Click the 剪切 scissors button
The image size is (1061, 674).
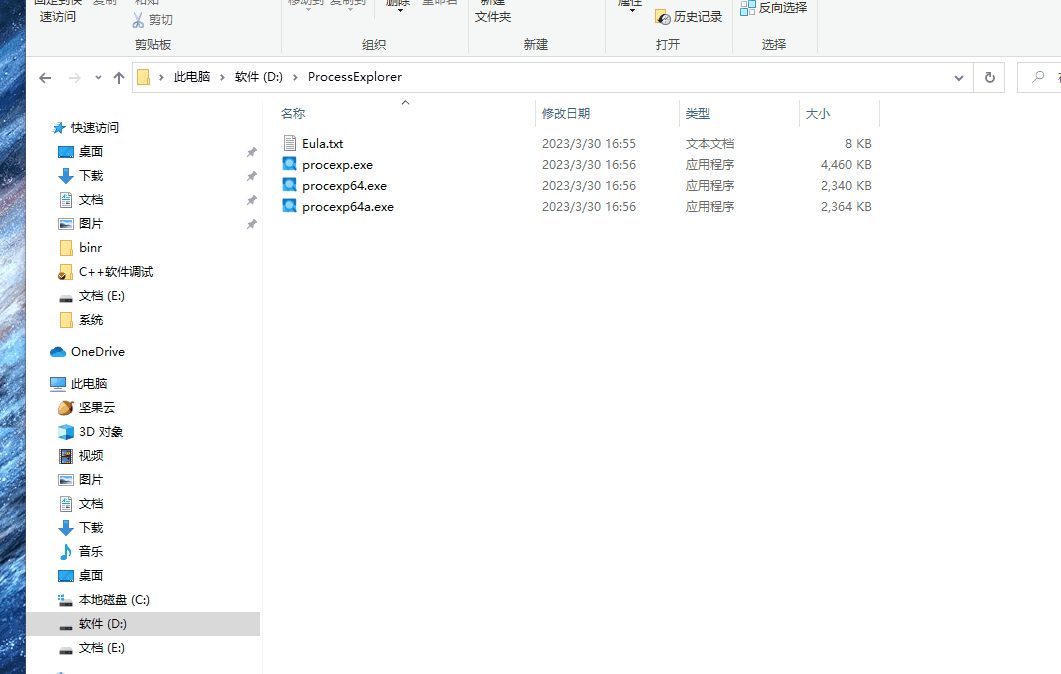[152, 20]
